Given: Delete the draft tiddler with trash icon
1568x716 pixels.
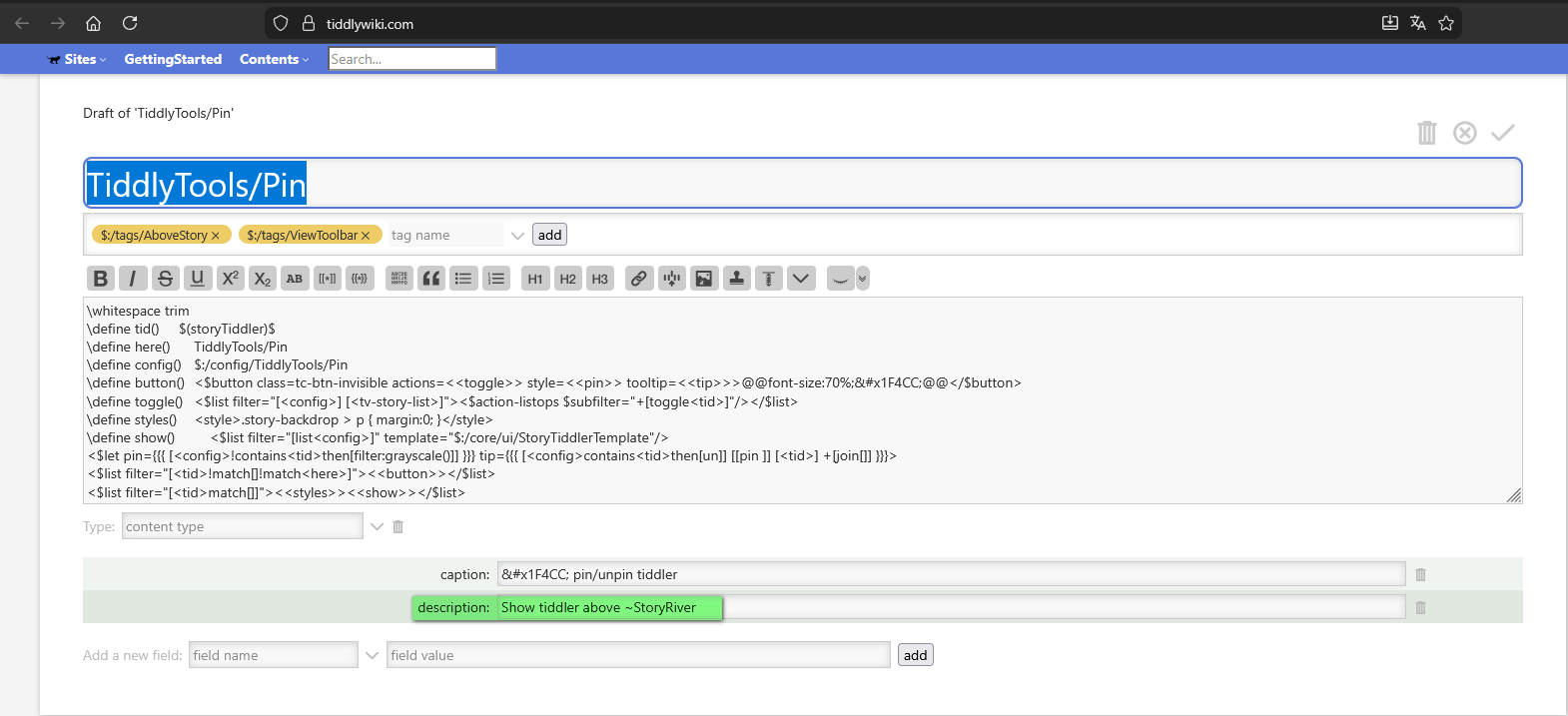Looking at the screenshot, I should tap(1426, 133).
